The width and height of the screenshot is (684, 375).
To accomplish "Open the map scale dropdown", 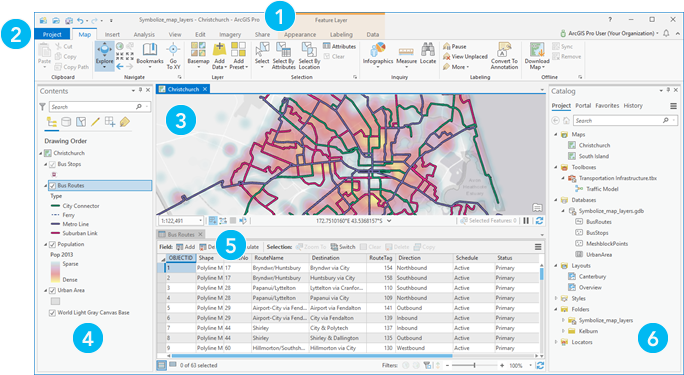I will pyautogui.click(x=200, y=221).
